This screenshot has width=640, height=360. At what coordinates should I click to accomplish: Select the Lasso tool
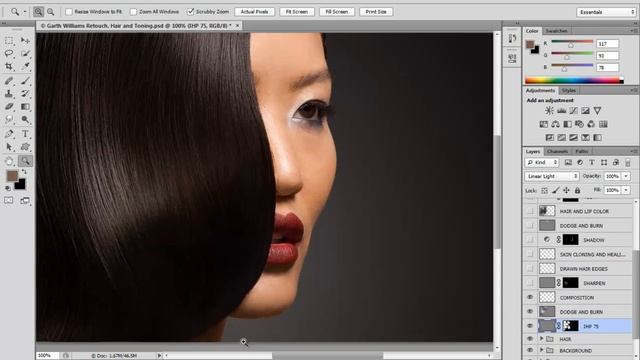9,53
